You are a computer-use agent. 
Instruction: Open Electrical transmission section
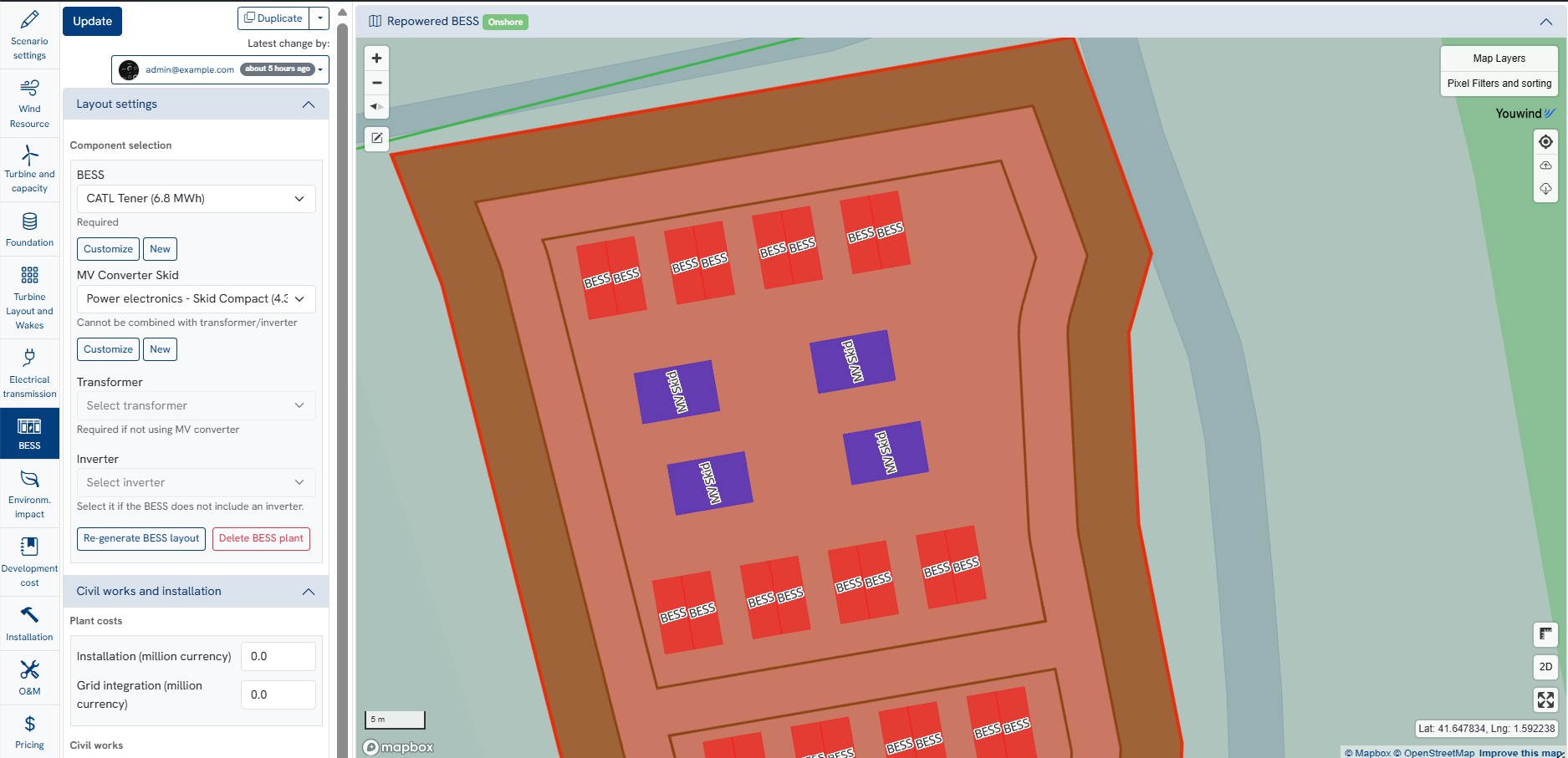click(x=29, y=373)
